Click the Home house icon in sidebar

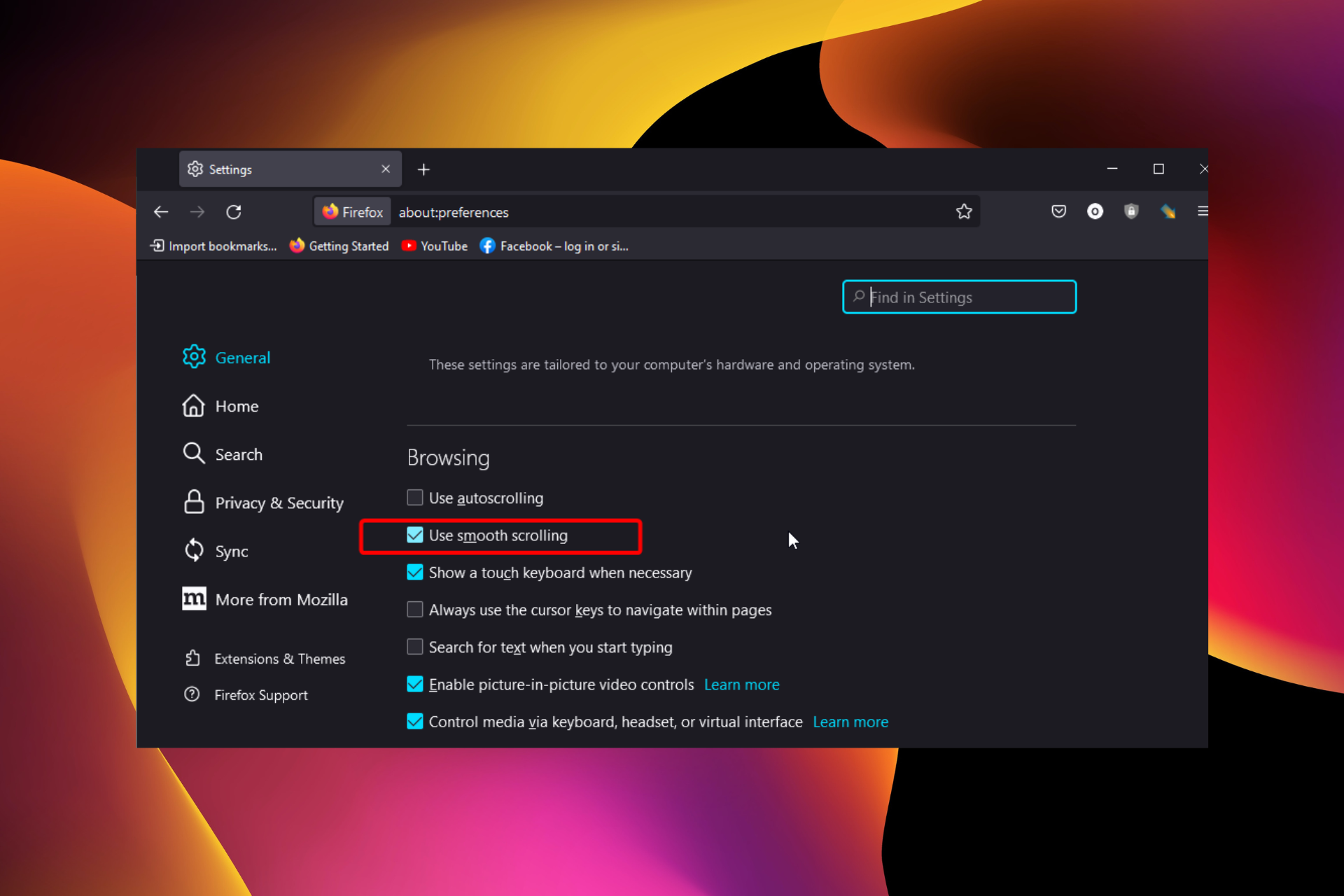tap(194, 406)
